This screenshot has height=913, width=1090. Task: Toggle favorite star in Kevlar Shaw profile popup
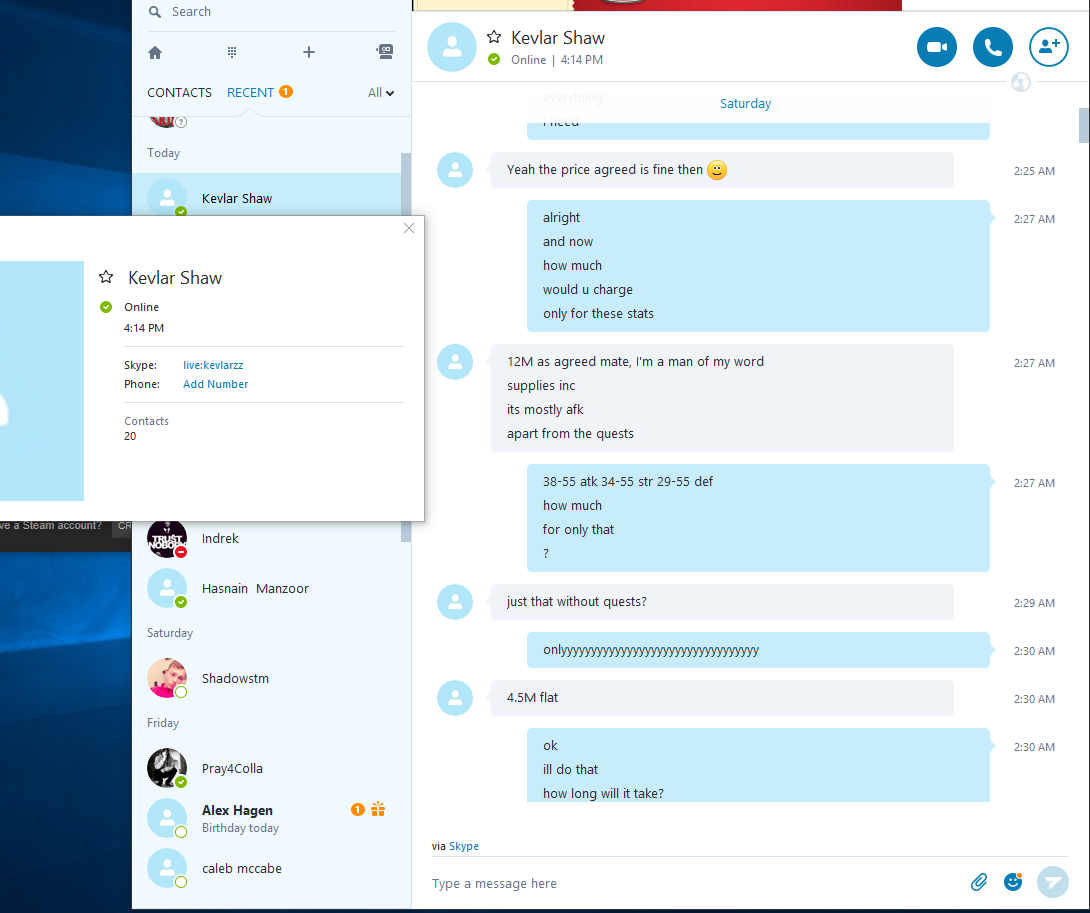pyautogui.click(x=106, y=277)
